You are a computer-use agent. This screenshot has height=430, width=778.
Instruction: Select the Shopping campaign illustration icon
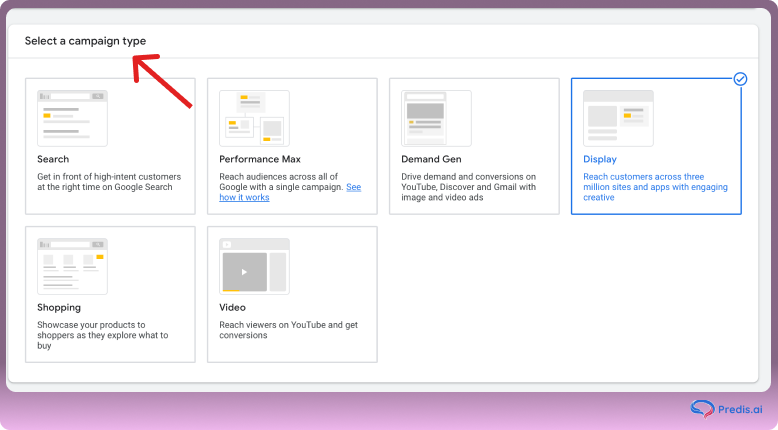(72, 266)
